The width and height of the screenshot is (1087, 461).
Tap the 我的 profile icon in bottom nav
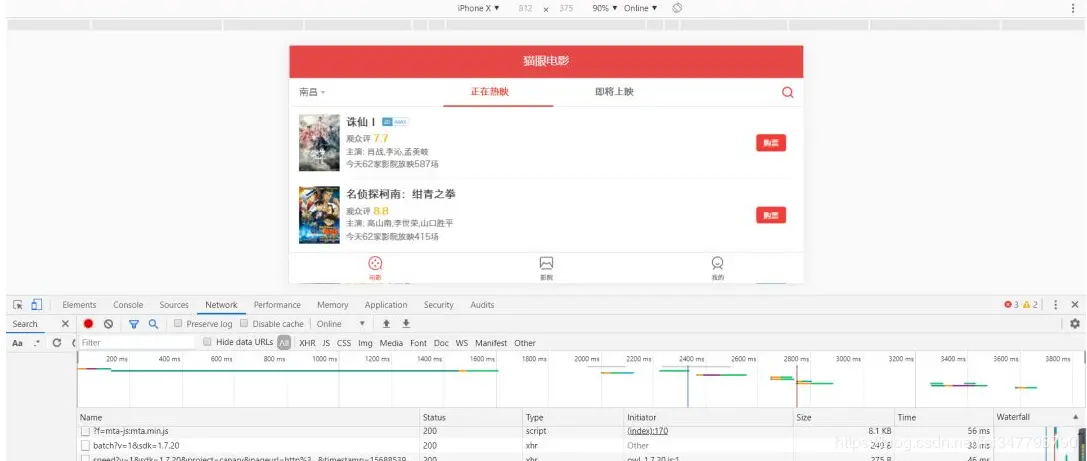718,263
